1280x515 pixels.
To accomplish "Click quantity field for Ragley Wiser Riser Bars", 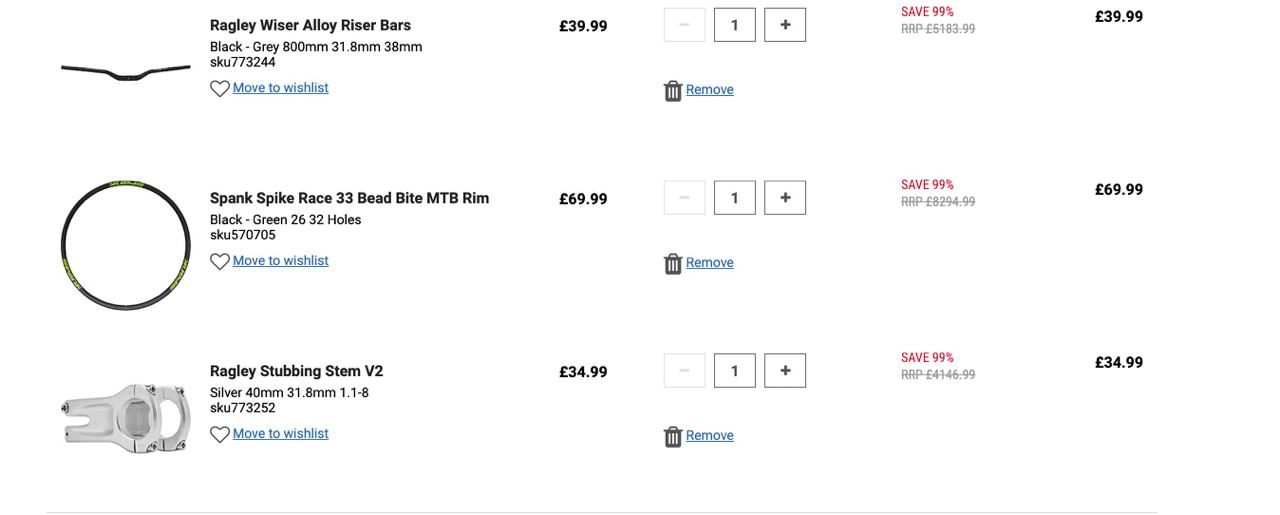I will coord(735,25).
